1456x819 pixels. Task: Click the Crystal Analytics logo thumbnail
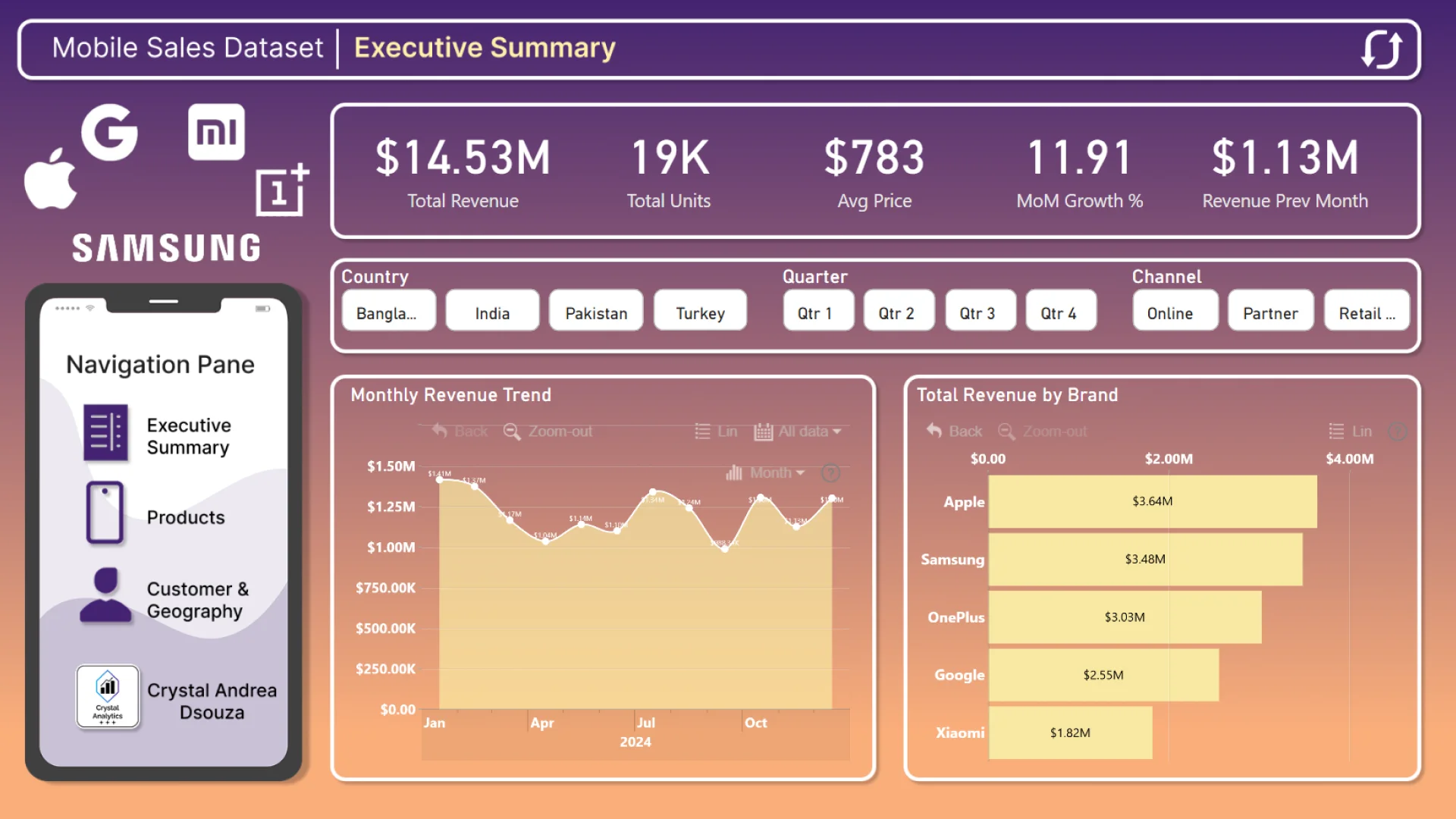tap(108, 696)
